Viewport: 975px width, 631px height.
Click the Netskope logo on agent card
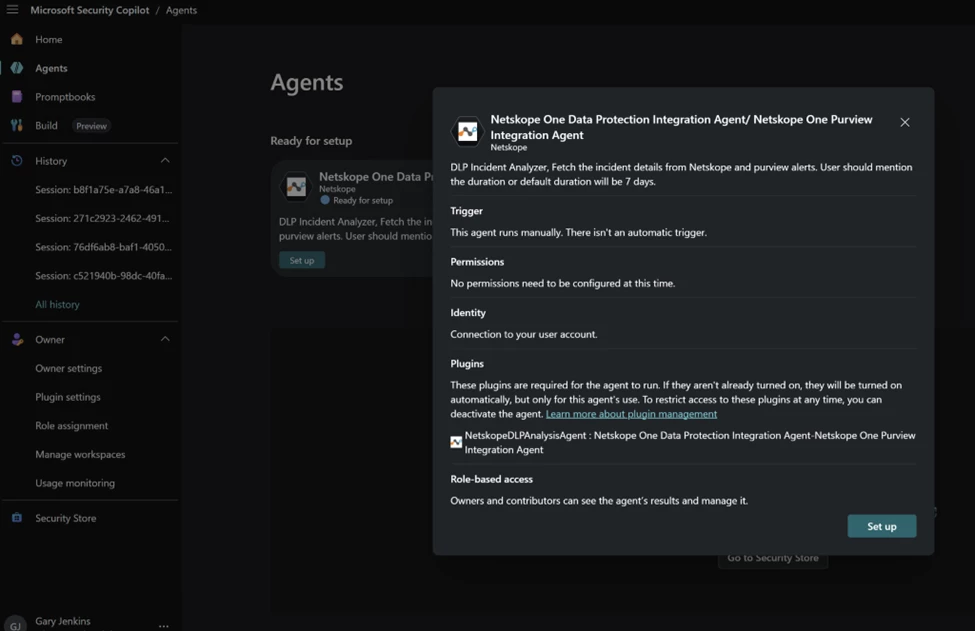click(x=296, y=186)
